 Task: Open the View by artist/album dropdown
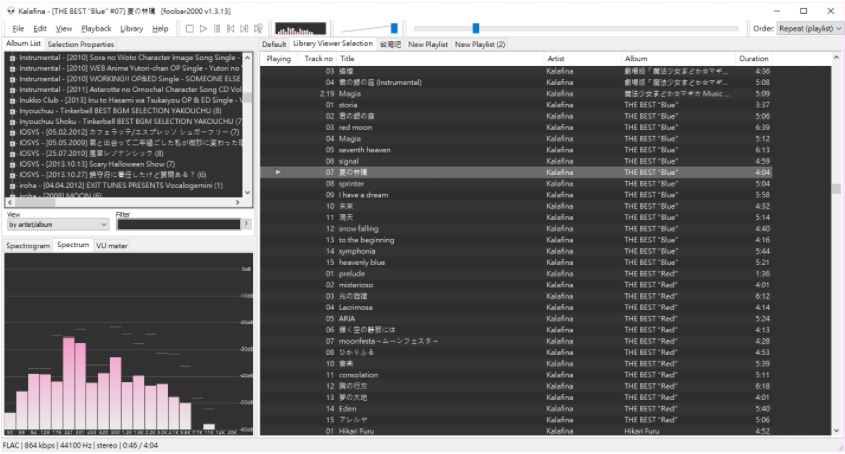(58, 224)
